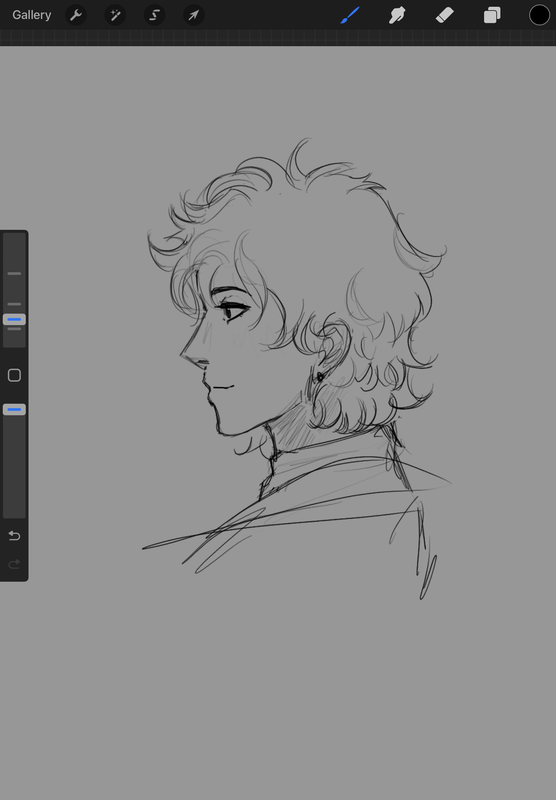Open the Adjustments magic wand menu
Screen dimensions: 556x800
coord(115,15)
